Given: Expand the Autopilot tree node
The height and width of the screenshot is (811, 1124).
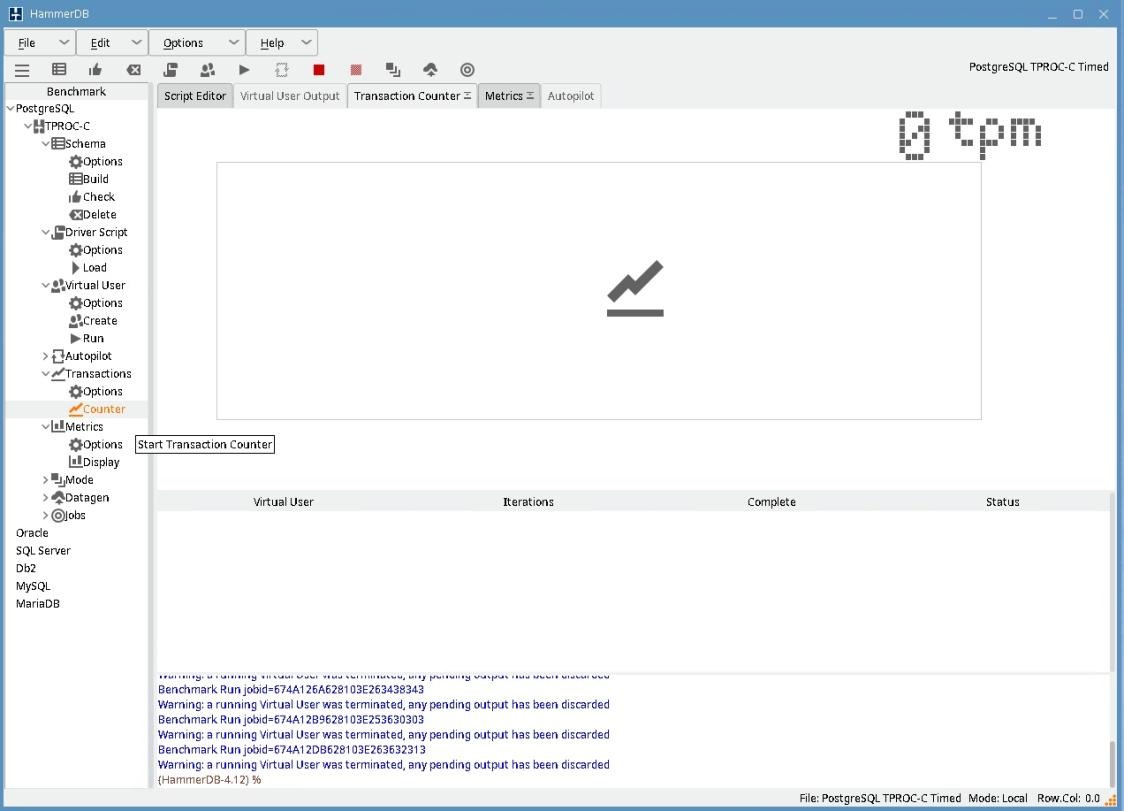Looking at the screenshot, I should (46, 356).
